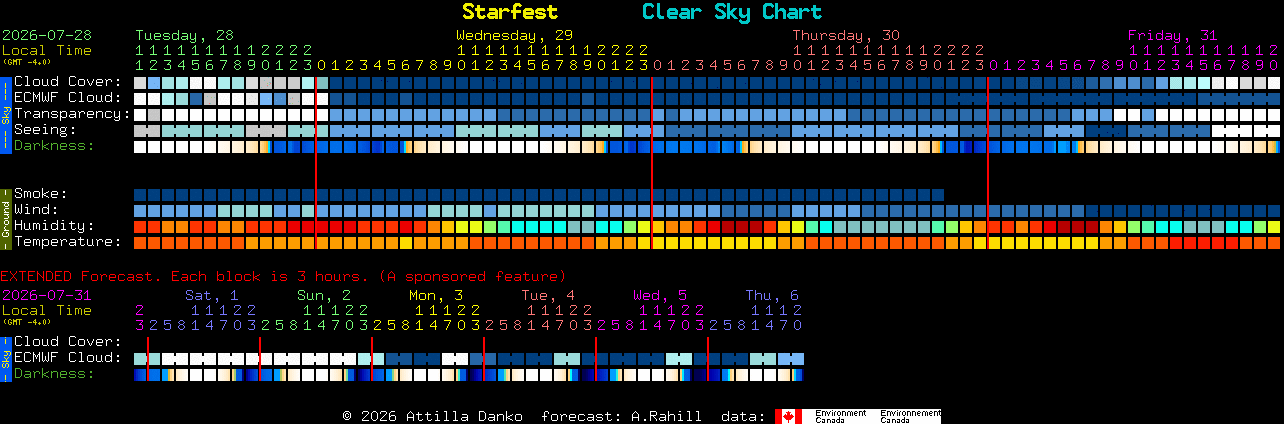
Task: Click the red midnight line ending Tuesday
Action: click(316, 163)
